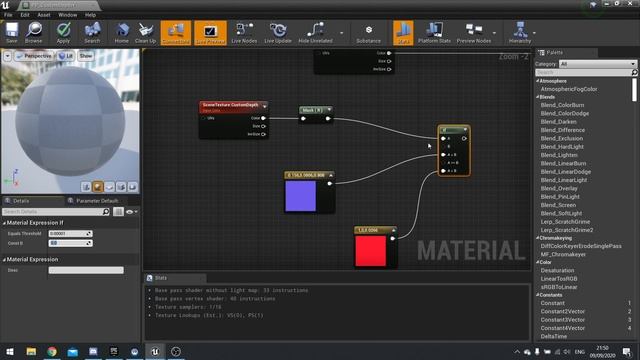Click the Browse toolbar icon
640x360 pixels.
tap(33, 33)
